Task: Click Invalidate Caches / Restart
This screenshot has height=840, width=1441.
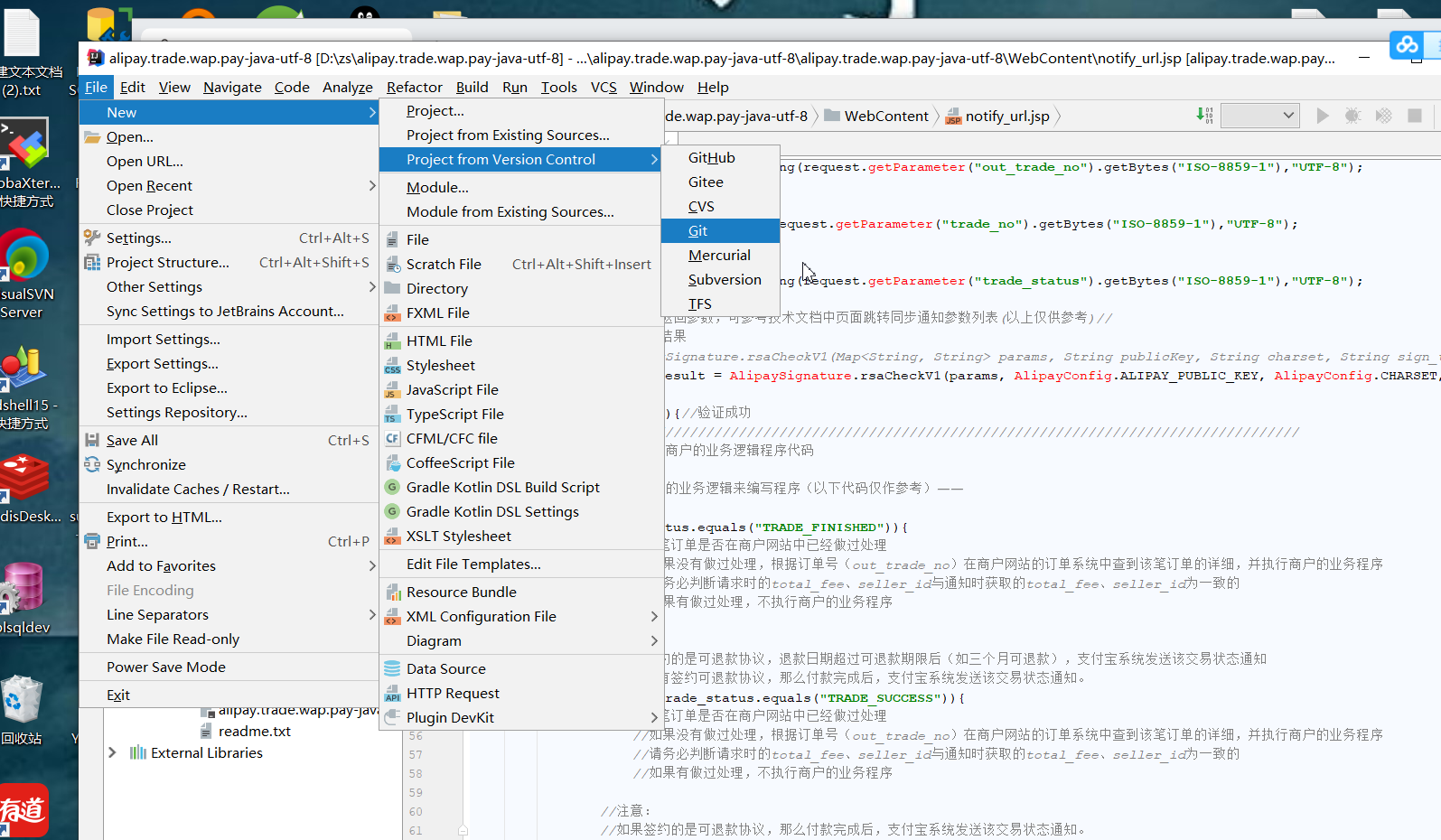Action: pos(229,489)
